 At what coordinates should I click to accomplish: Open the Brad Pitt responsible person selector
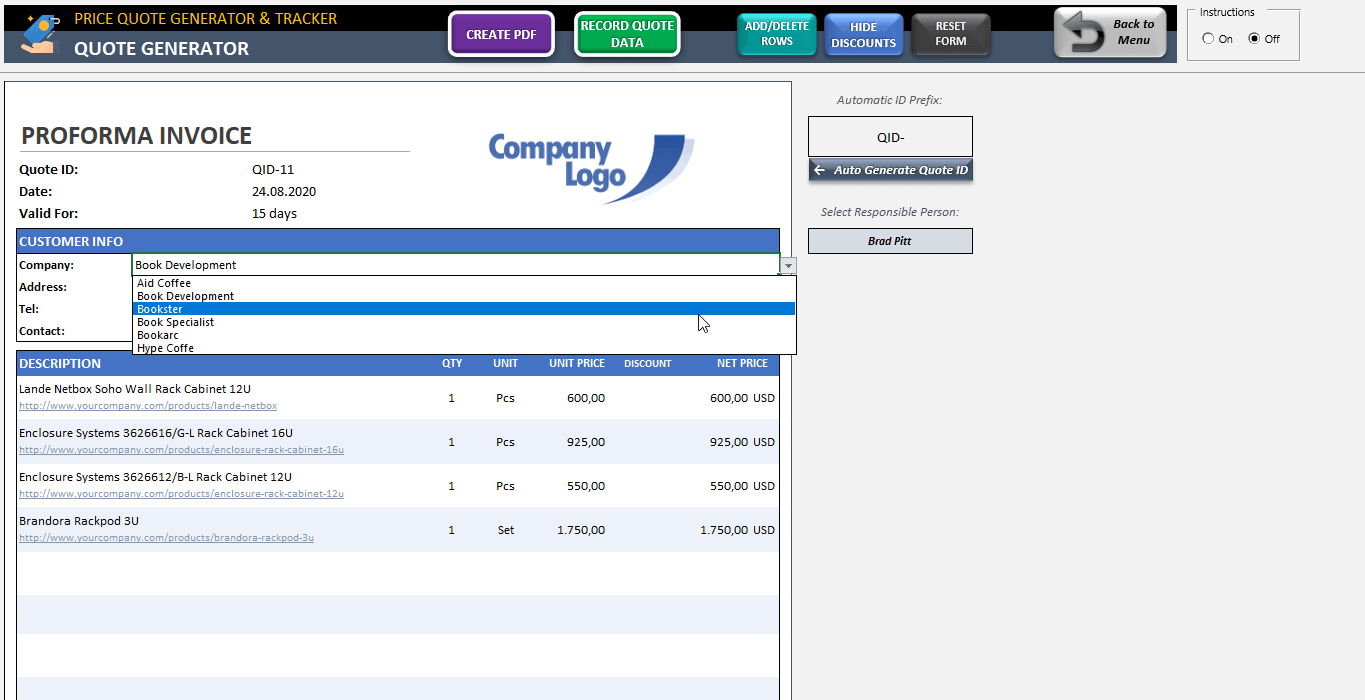tap(890, 241)
